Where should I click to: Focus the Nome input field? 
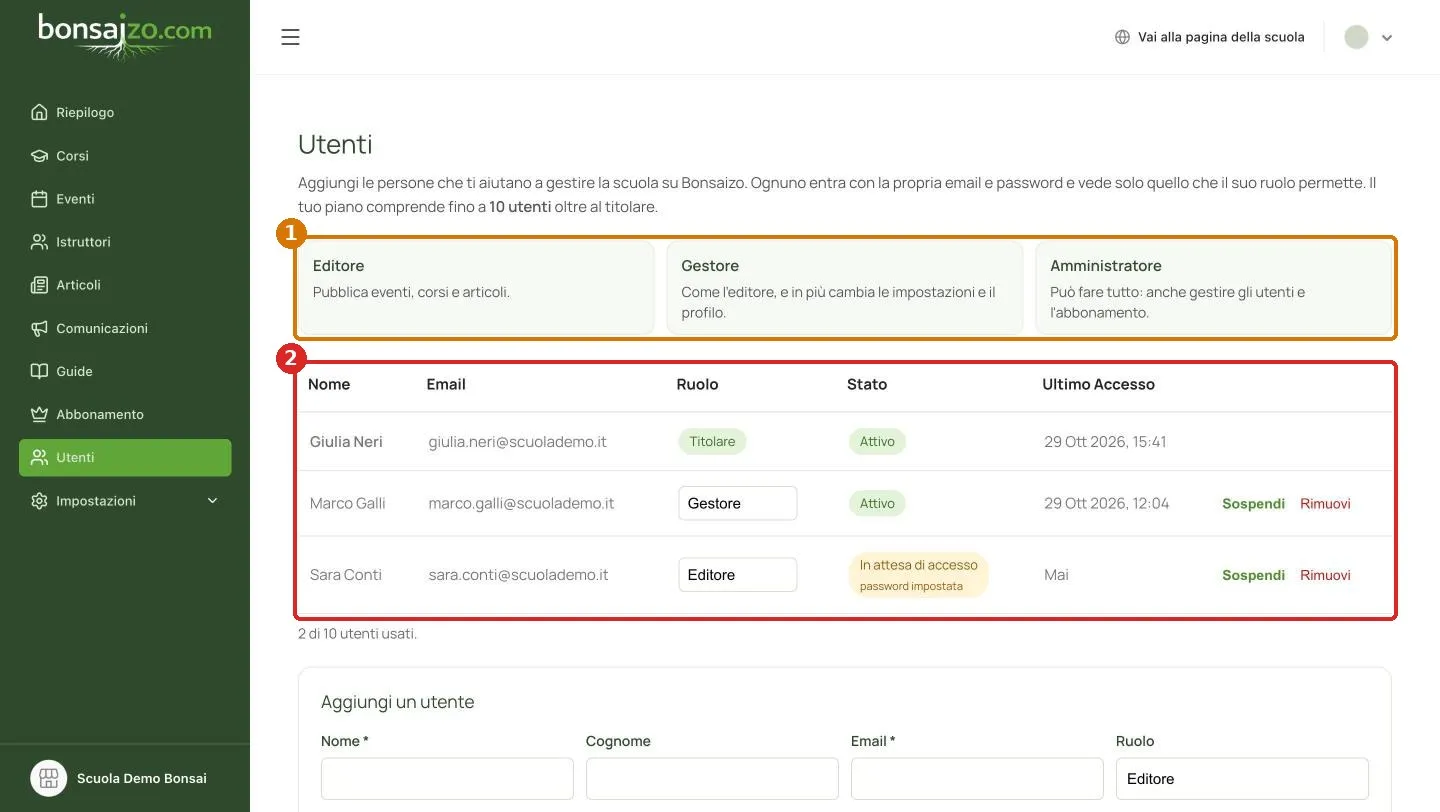447,779
